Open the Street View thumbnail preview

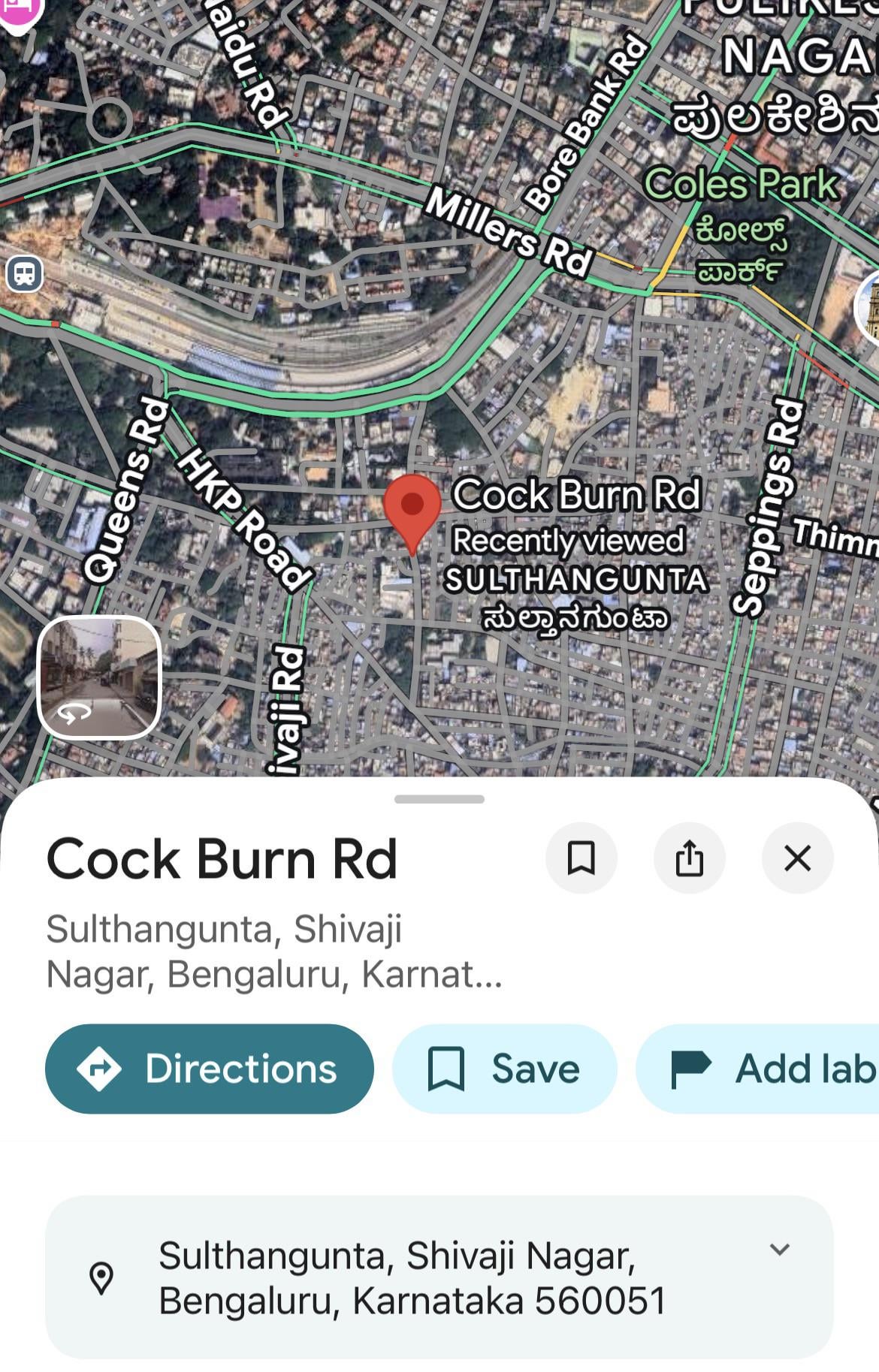pos(99,677)
